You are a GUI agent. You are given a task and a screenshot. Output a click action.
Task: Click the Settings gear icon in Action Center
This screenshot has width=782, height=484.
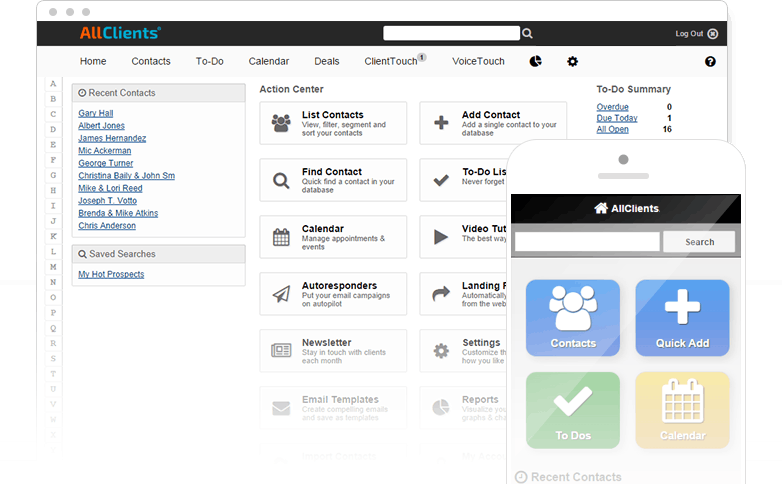(x=441, y=351)
